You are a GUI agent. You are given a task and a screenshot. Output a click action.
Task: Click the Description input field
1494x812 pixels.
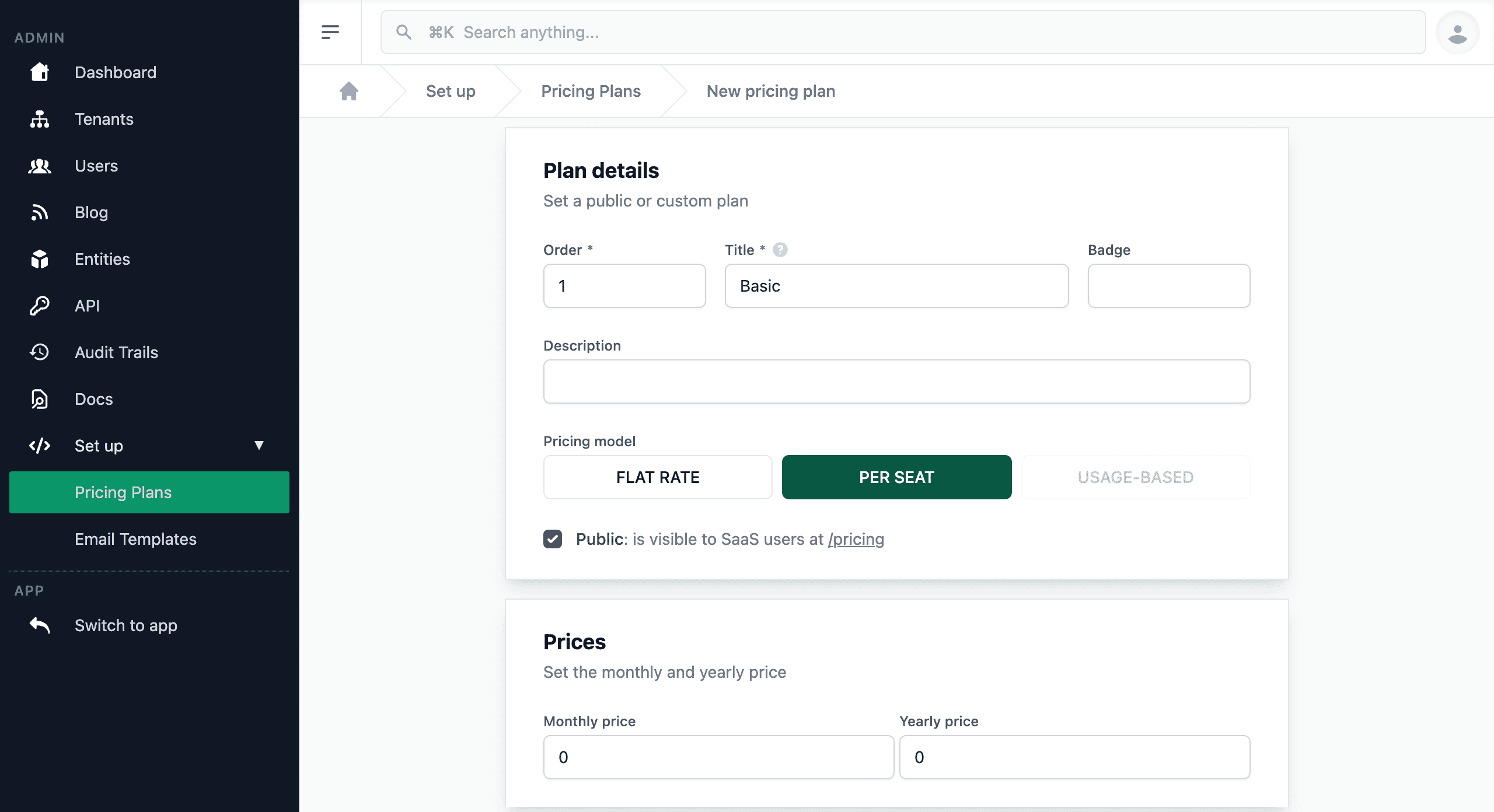(896, 381)
